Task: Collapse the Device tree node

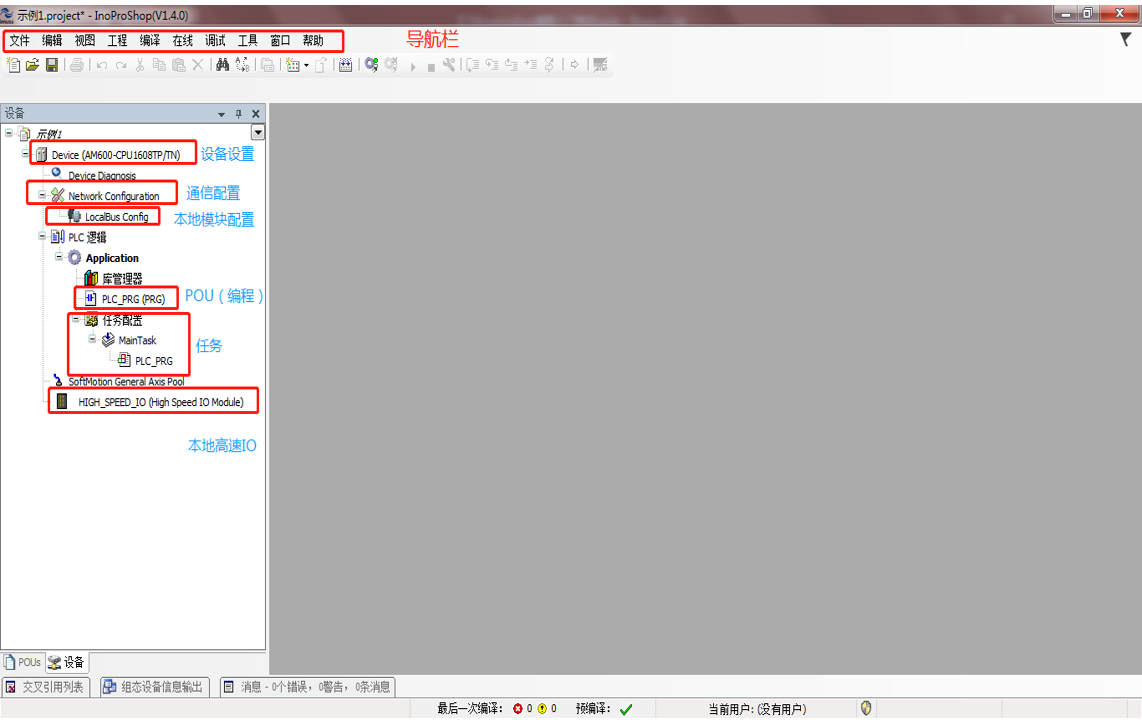Action: pos(25,154)
